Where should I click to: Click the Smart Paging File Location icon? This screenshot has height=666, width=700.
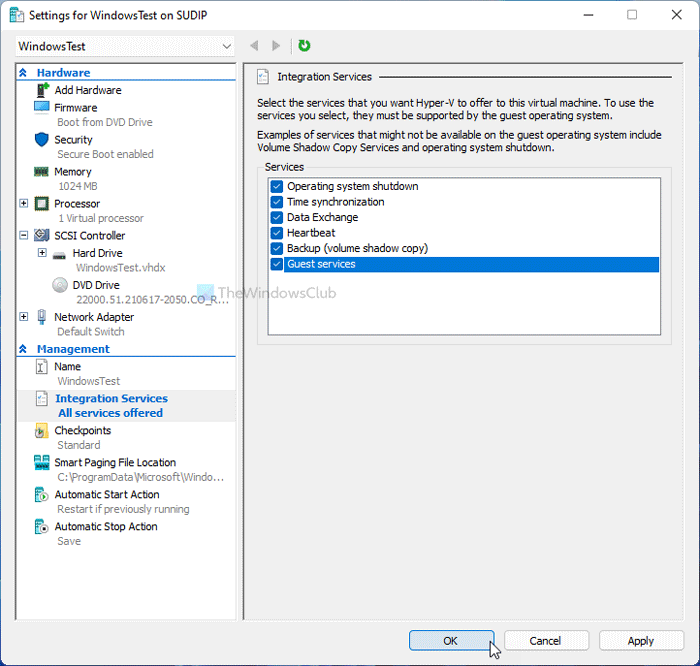tap(42, 462)
